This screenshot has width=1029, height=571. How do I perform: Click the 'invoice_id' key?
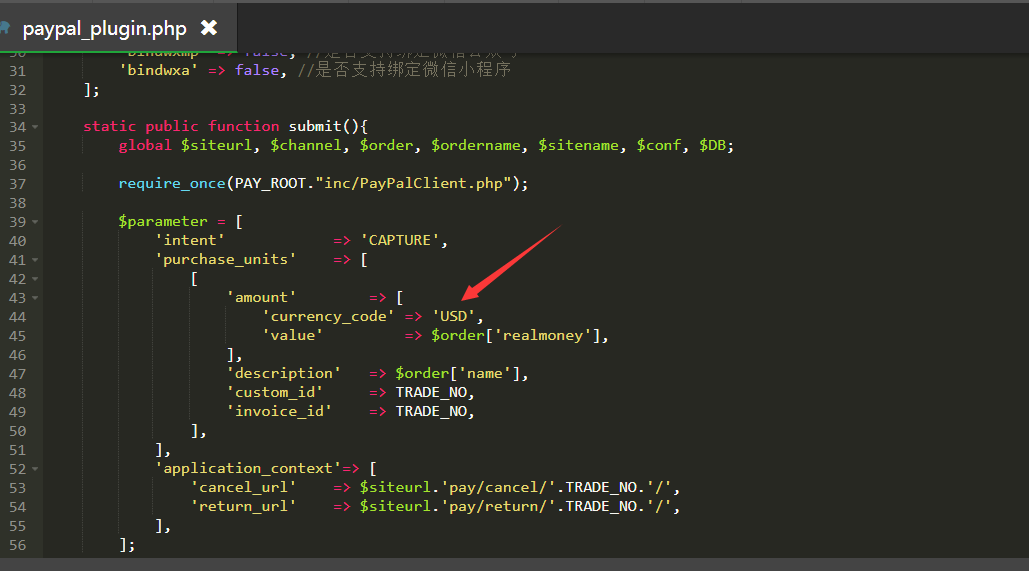pyautogui.click(x=279, y=412)
